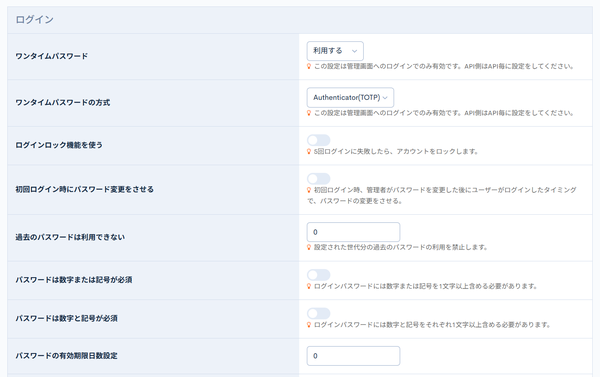Click the 過去のパスワードは利用できない number field
Image resolution: width=600 pixels, height=377 pixels.
click(353, 232)
